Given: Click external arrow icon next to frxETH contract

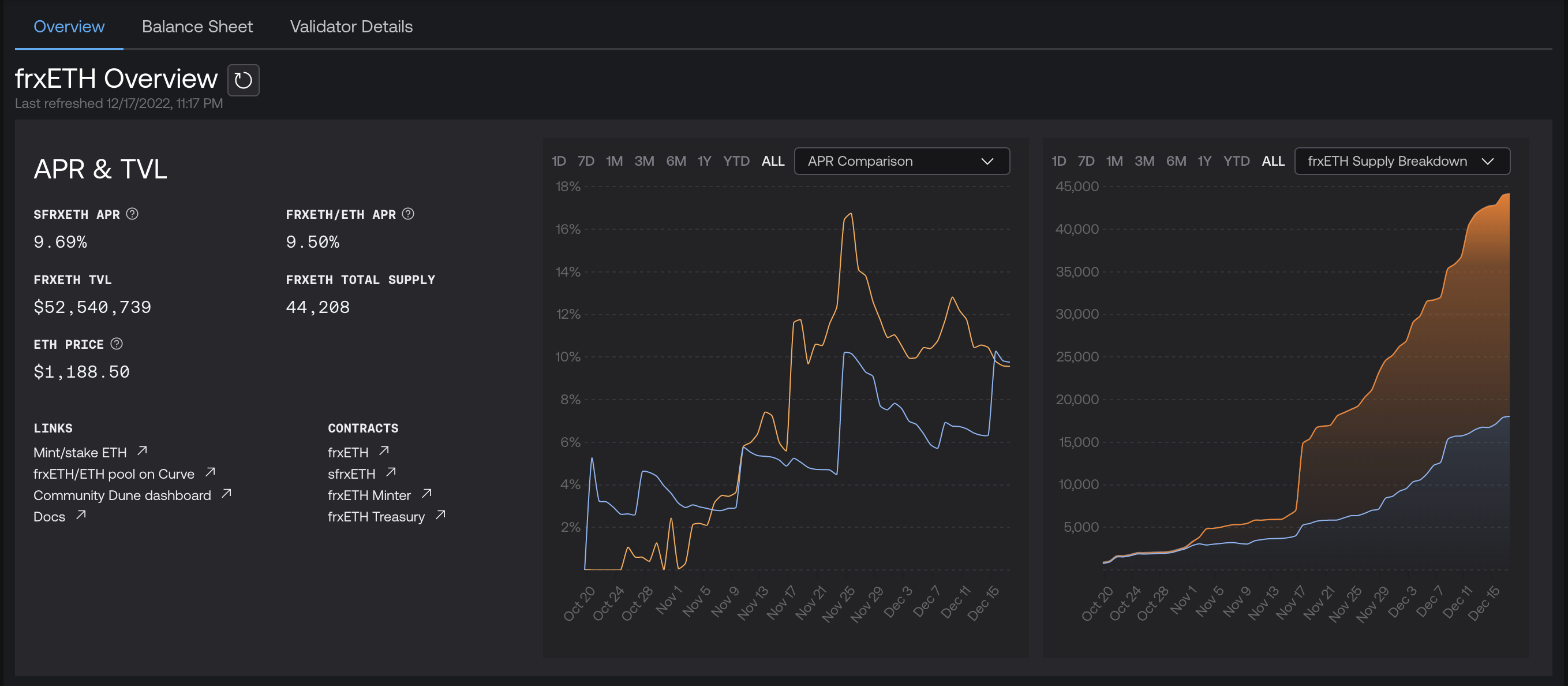Looking at the screenshot, I should tap(384, 451).
